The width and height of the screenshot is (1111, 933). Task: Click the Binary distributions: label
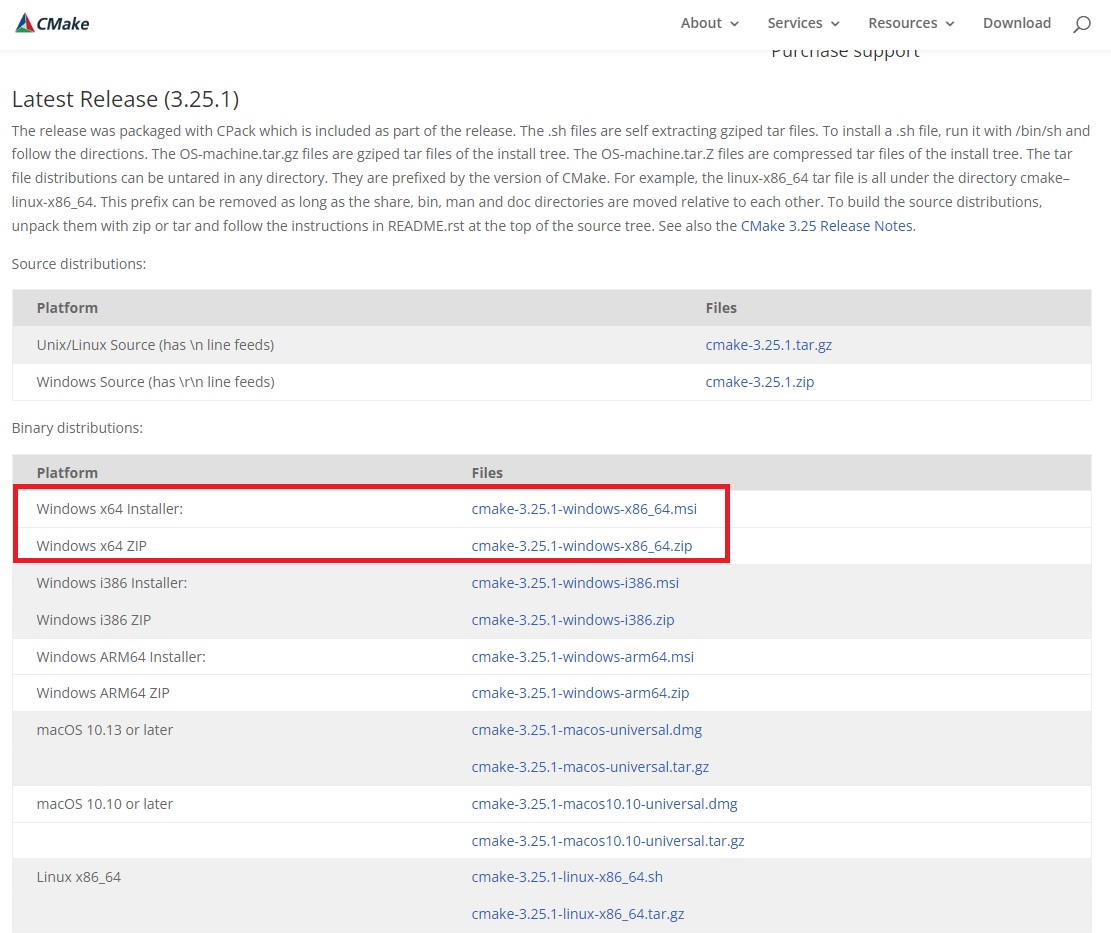(x=77, y=428)
